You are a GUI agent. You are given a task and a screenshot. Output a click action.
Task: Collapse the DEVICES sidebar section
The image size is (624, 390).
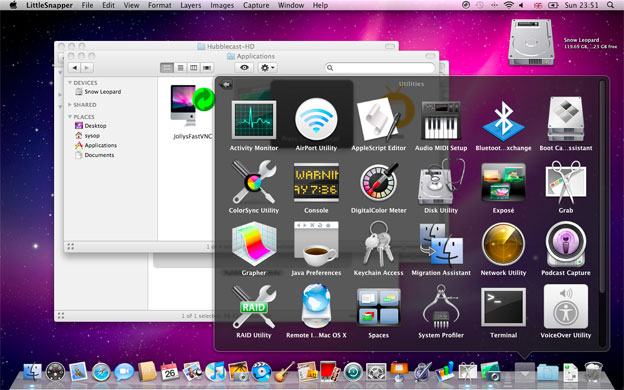click(x=70, y=83)
